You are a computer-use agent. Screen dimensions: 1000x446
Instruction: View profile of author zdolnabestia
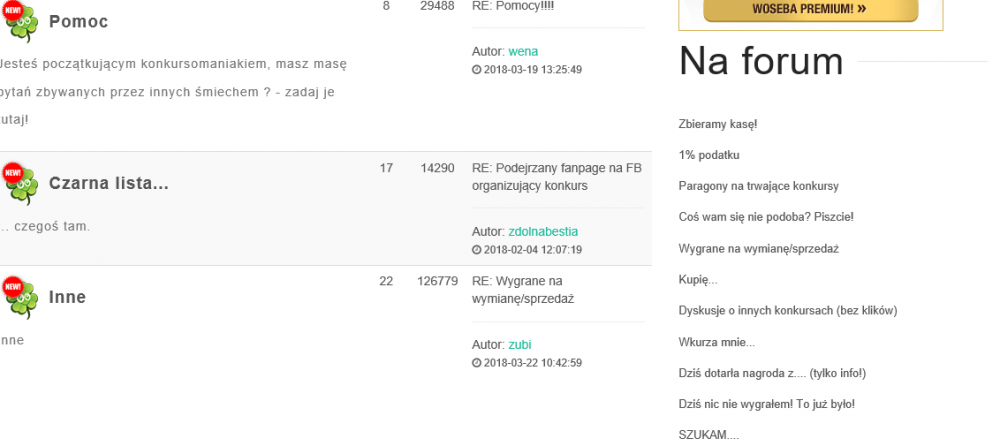pyautogui.click(x=543, y=231)
